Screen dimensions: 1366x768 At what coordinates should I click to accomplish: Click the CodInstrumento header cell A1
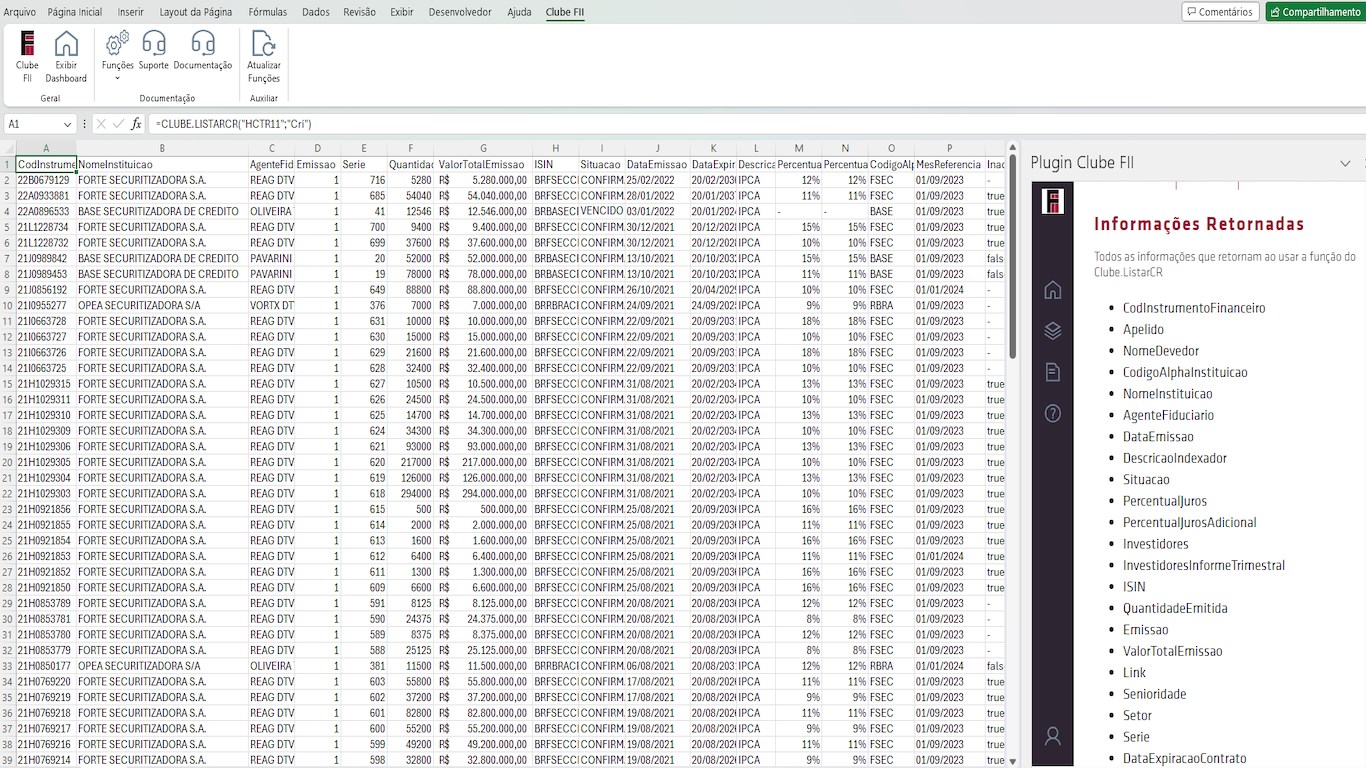tap(46, 164)
